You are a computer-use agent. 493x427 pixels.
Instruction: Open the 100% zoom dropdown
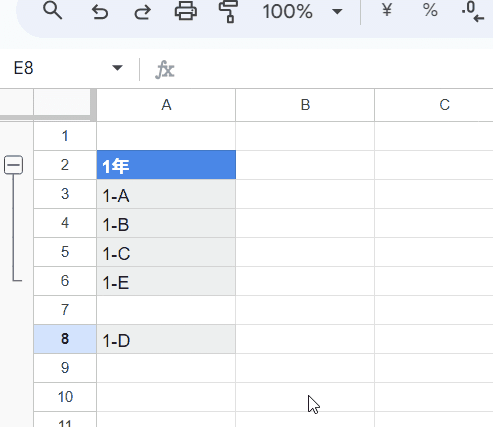[302, 12]
